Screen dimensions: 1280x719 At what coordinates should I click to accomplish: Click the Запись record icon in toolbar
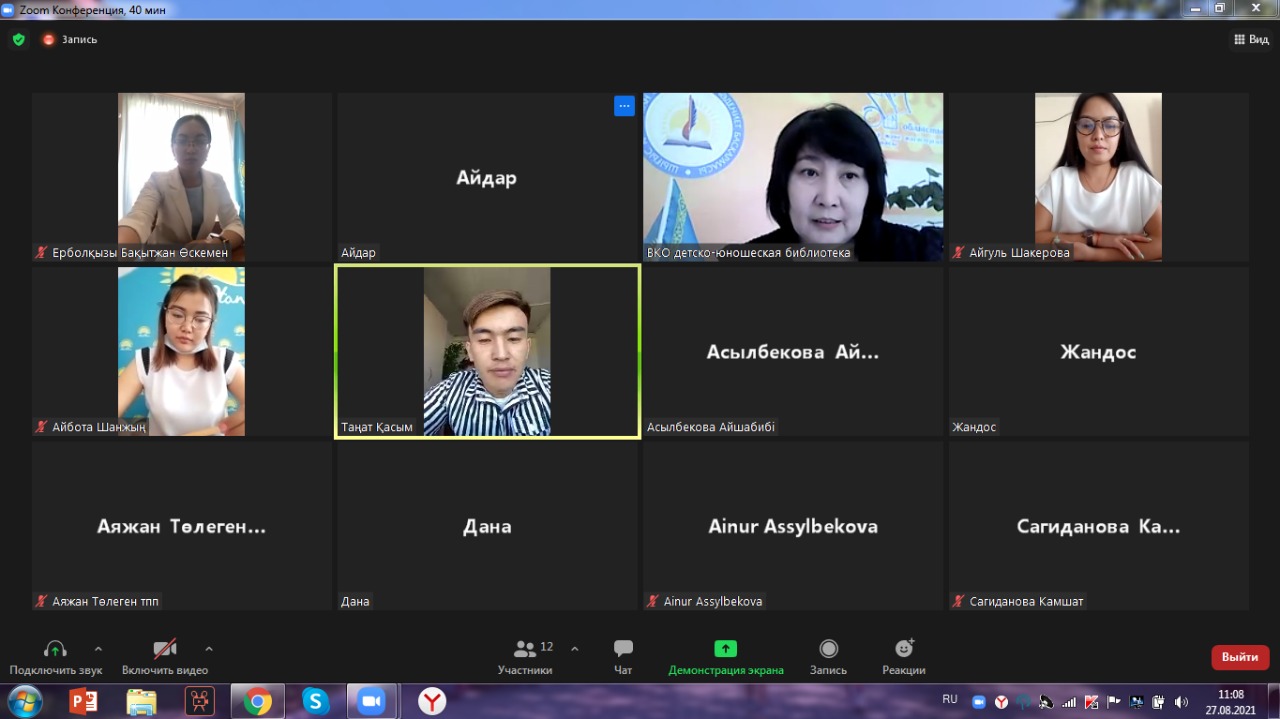click(828, 649)
